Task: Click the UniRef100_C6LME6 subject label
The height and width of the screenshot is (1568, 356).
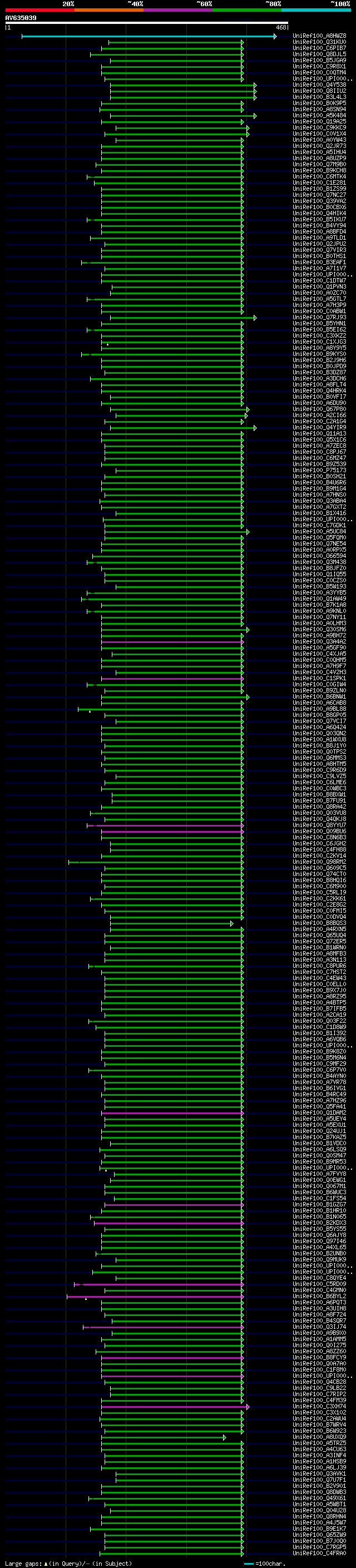Action: (319, 782)
